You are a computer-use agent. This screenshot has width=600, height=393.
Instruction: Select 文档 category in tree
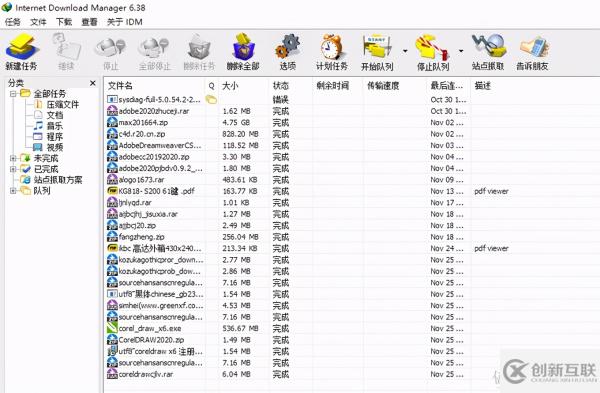click(55, 115)
